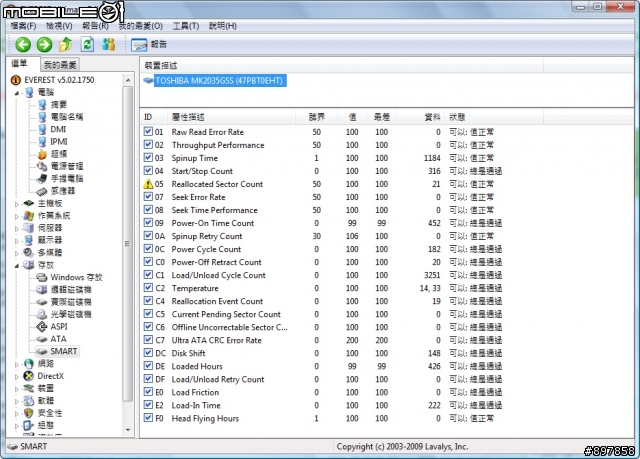Open the logical drives tree item

click(x=71, y=290)
